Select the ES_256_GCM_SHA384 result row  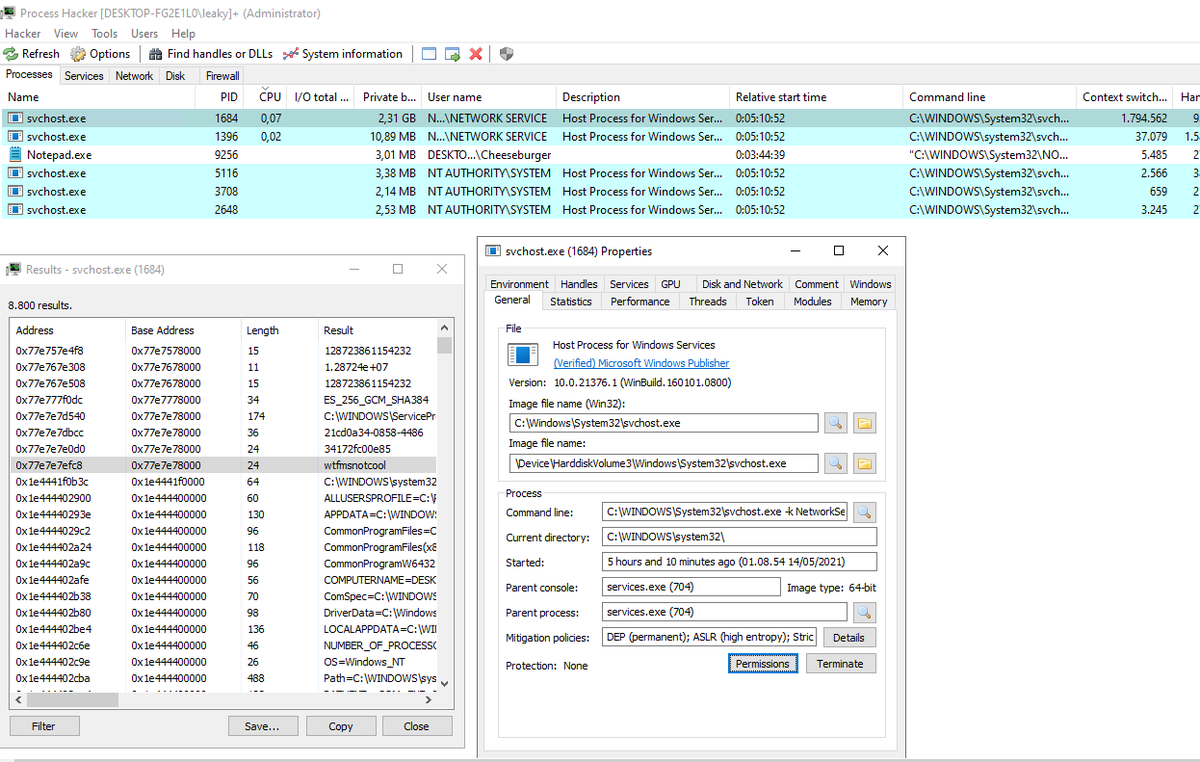pyautogui.click(x=223, y=400)
